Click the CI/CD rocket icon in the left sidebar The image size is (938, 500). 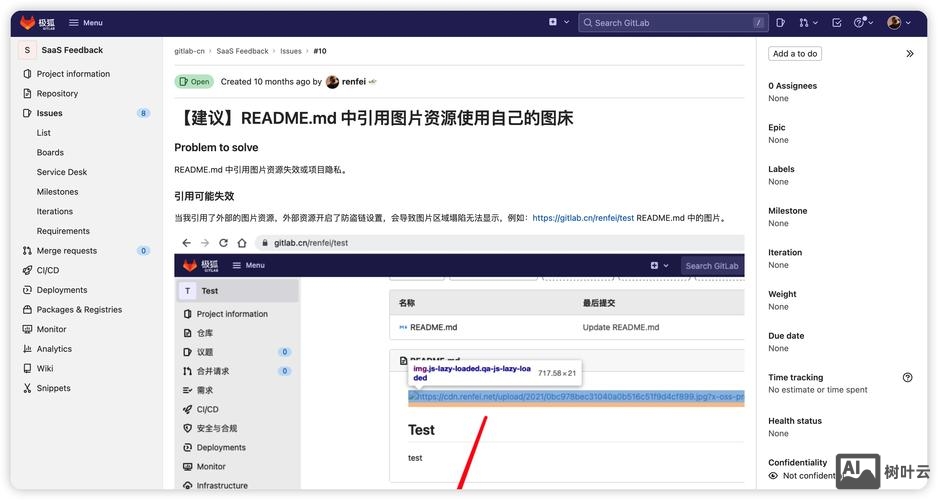click(x=27, y=270)
